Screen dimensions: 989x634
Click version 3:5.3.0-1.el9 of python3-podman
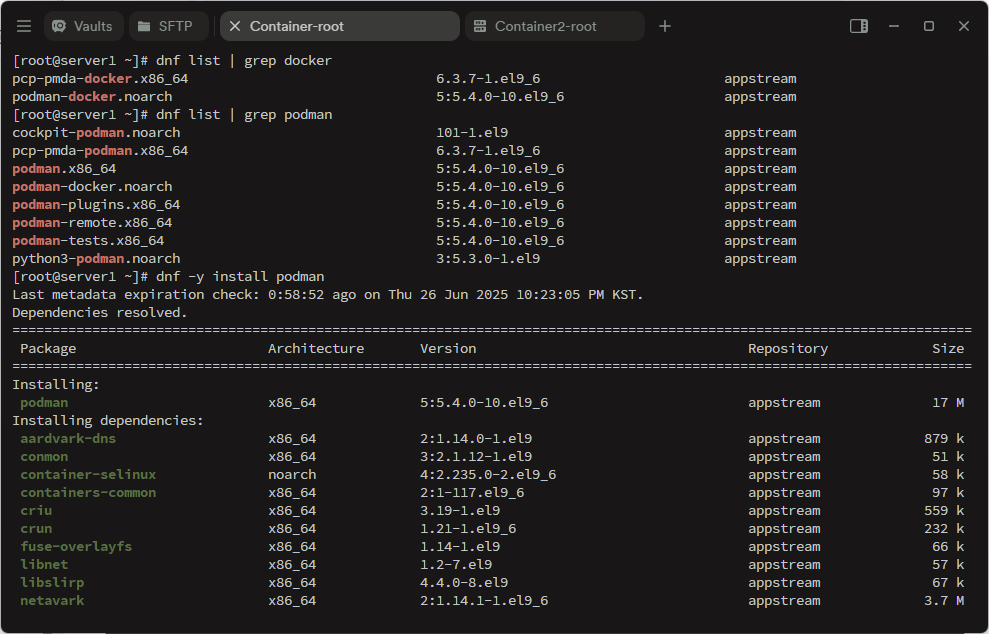coord(488,259)
